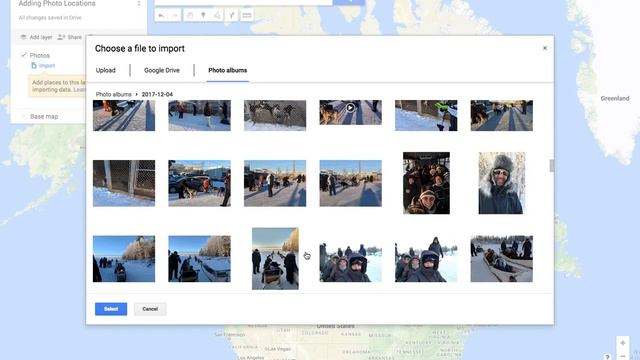Switch to the Google Drive tab
The image size is (640, 360).
162,70
